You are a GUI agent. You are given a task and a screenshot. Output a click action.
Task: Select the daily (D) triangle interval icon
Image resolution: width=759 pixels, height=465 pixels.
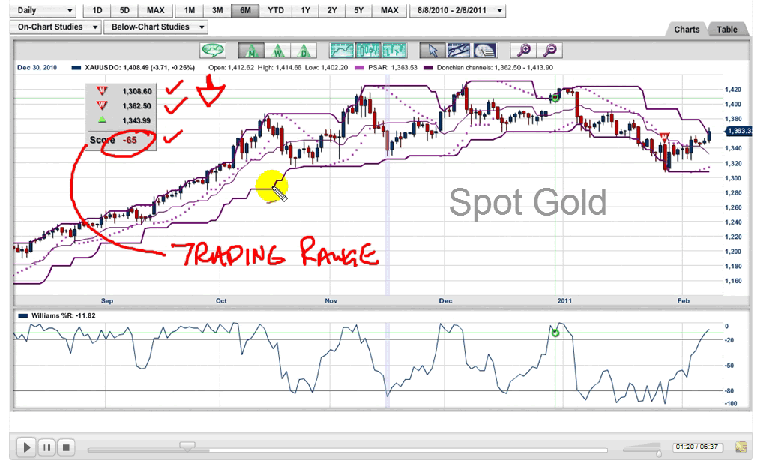point(304,50)
